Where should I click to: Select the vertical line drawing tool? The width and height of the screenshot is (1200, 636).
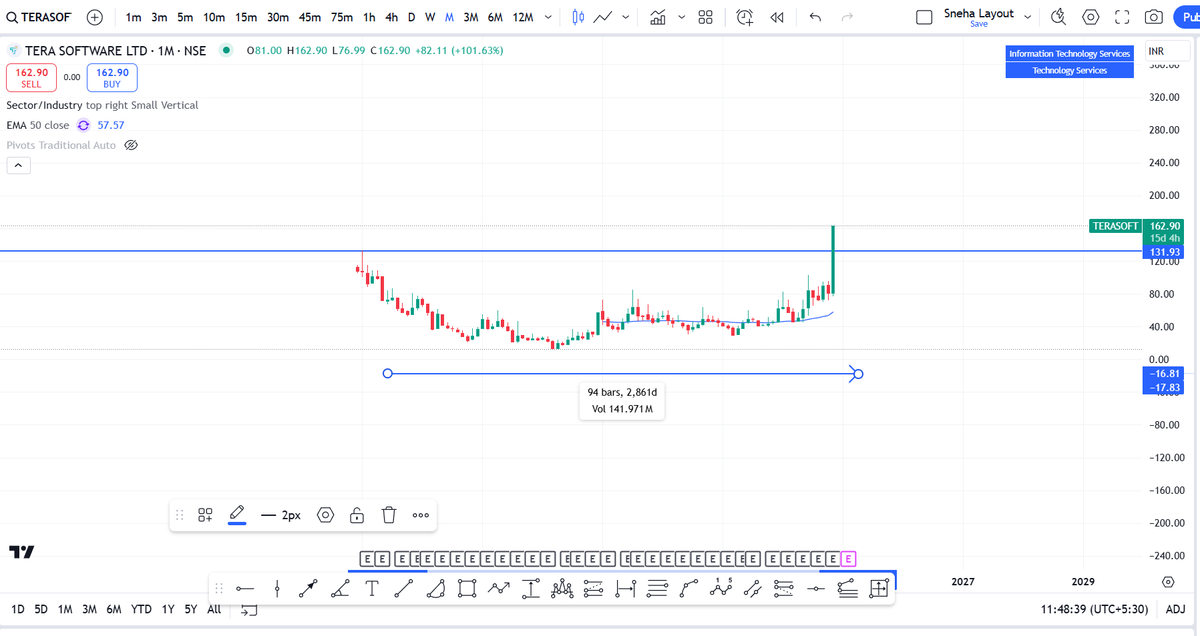[278, 589]
